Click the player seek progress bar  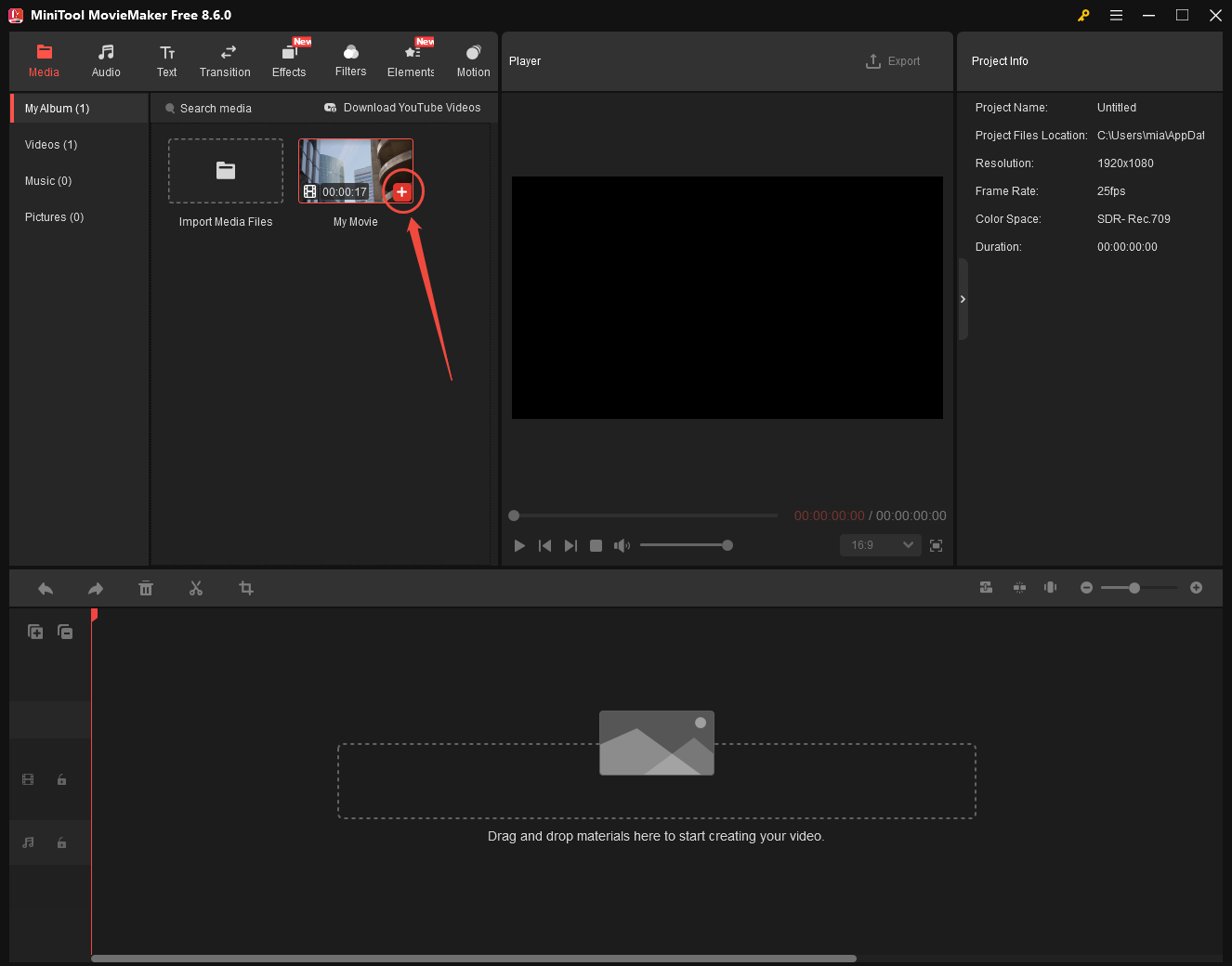(643, 516)
